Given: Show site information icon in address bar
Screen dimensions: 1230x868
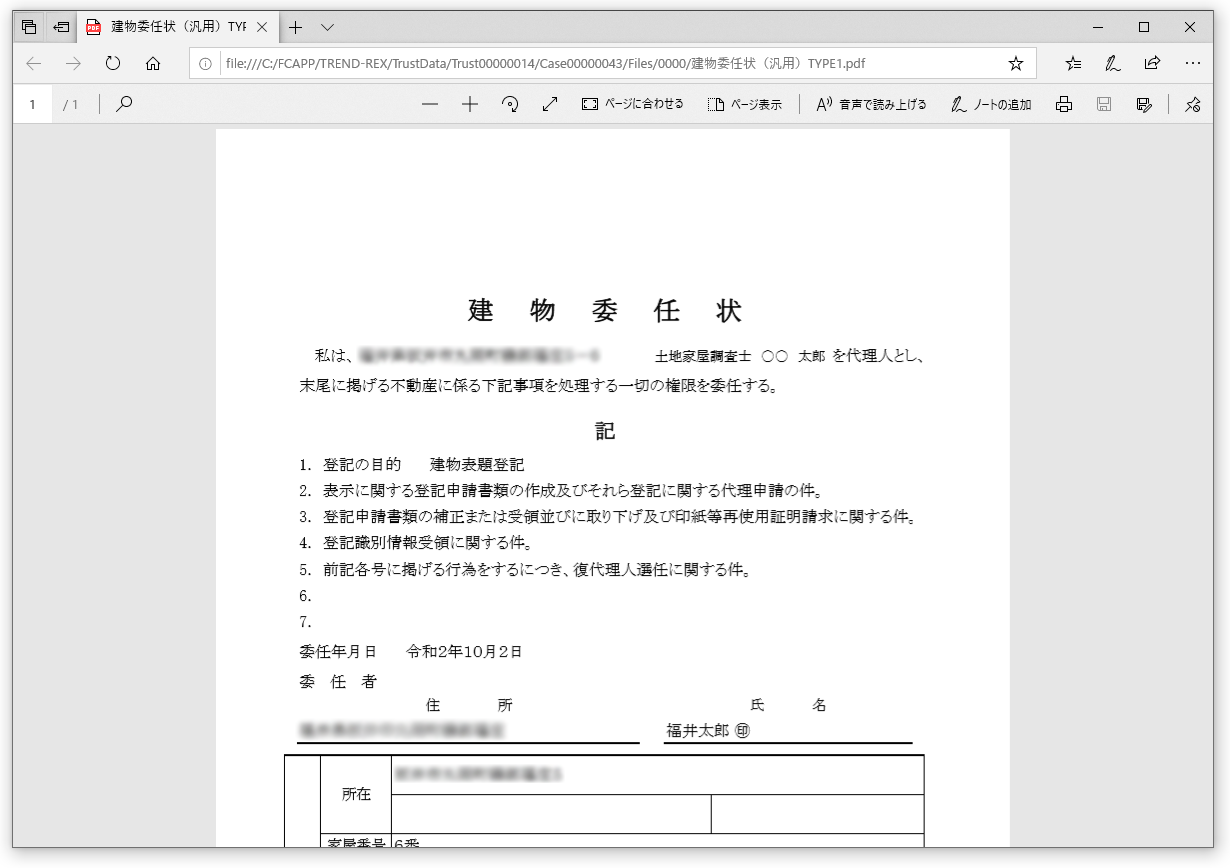Looking at the screenshot, I should click(205, 63).
